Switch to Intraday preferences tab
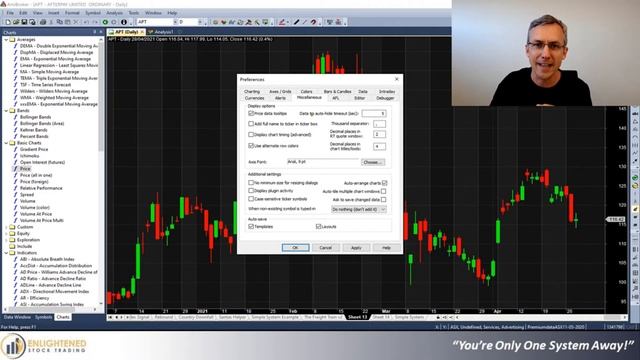Screen dimensions: 640x360 [387, 91]
